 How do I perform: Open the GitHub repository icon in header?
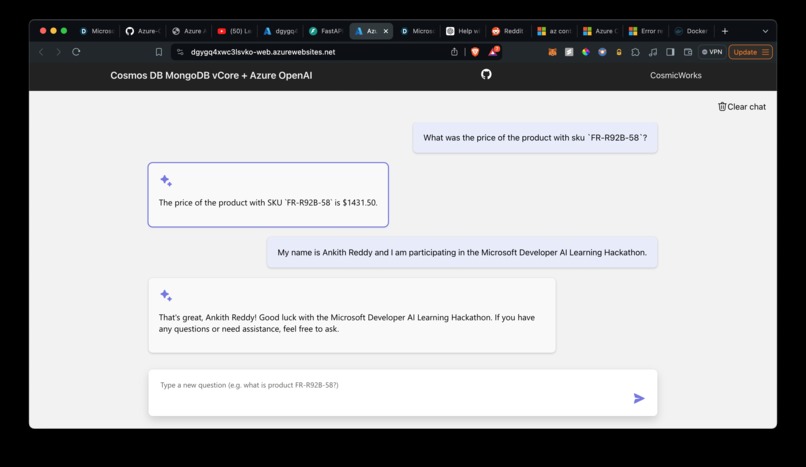(x=486, y=74)
